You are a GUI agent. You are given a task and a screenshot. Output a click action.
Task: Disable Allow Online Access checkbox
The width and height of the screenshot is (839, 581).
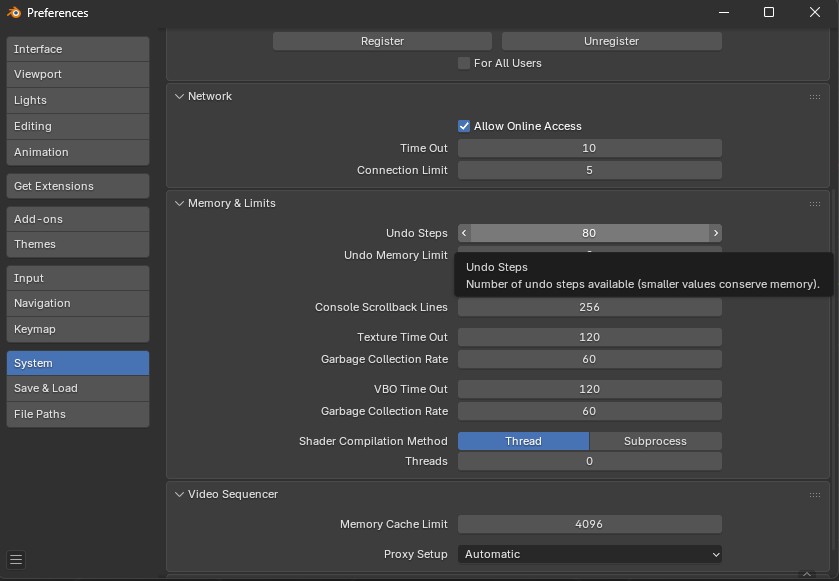pyautogui.click(x=464, y=126)
